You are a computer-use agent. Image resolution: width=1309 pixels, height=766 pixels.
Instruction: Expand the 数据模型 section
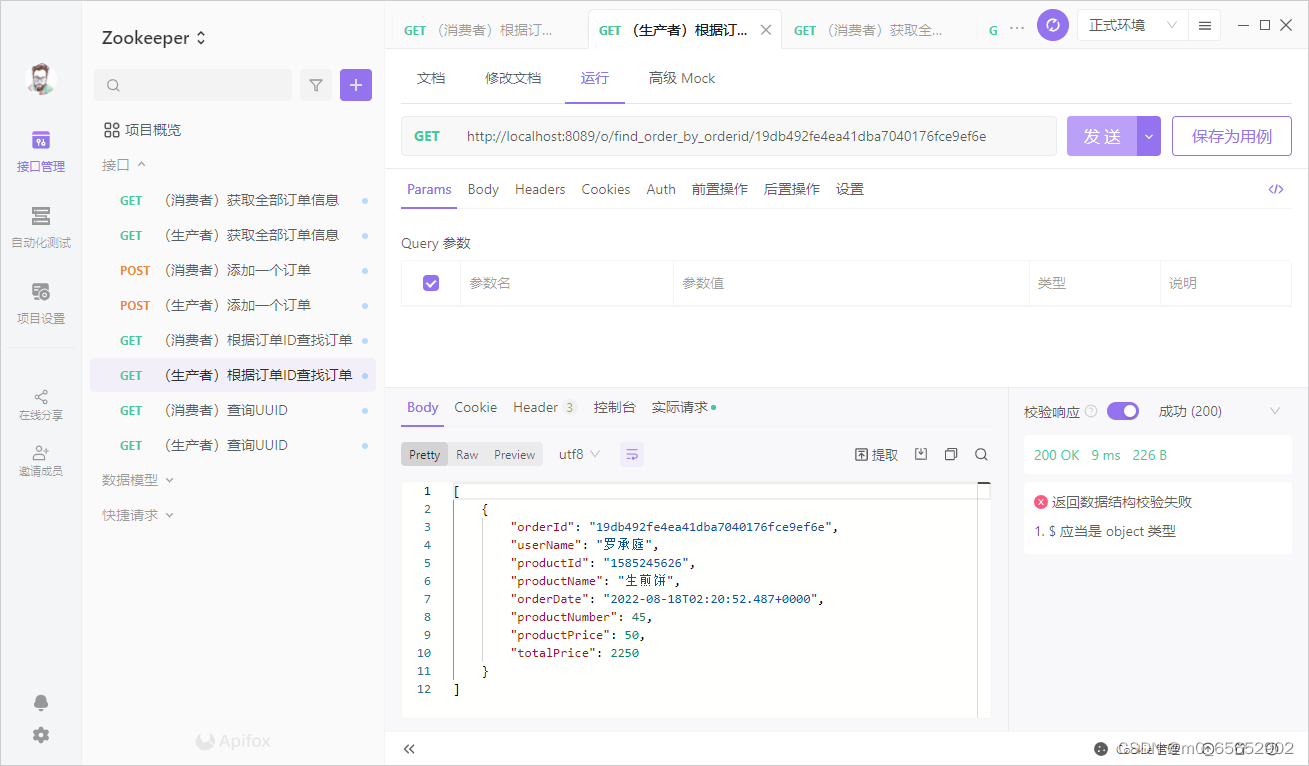[138, 480]
